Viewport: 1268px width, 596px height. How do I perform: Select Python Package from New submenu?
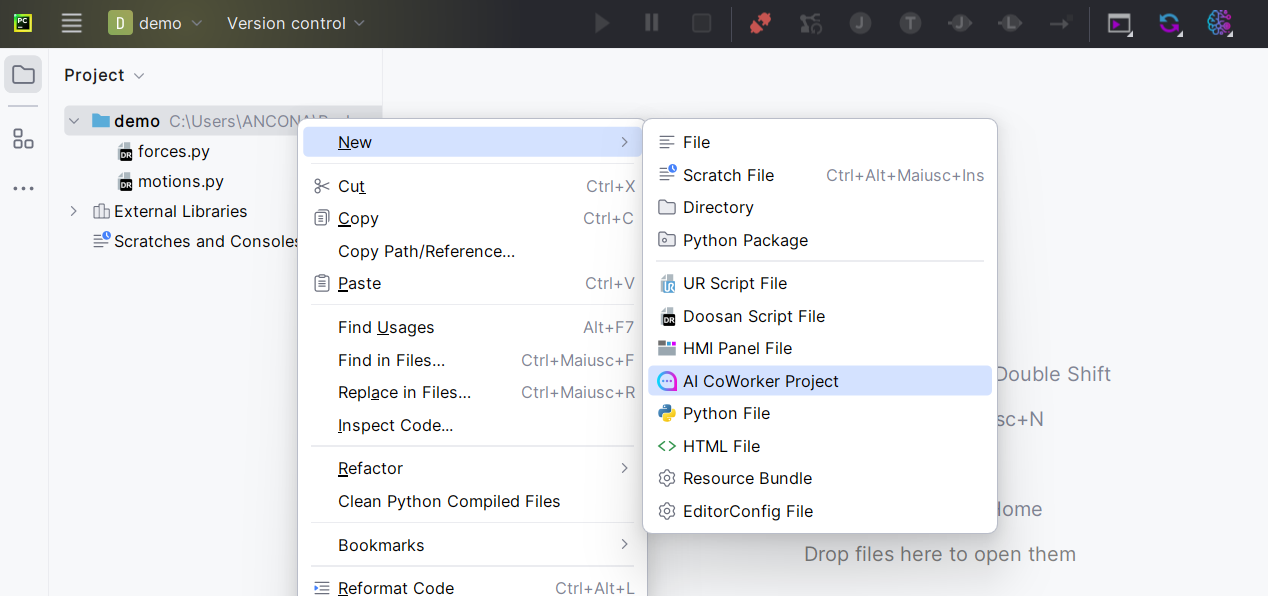pyautogui.click(x=745, y=240)
